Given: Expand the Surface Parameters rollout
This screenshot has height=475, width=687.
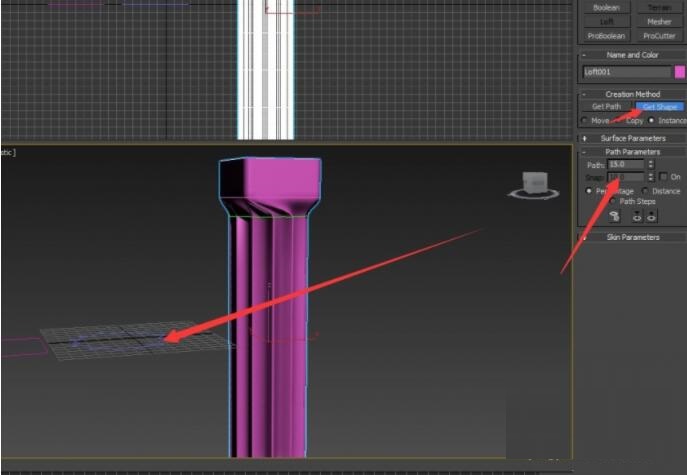Looking at the screenshot, I should (632, 138).
